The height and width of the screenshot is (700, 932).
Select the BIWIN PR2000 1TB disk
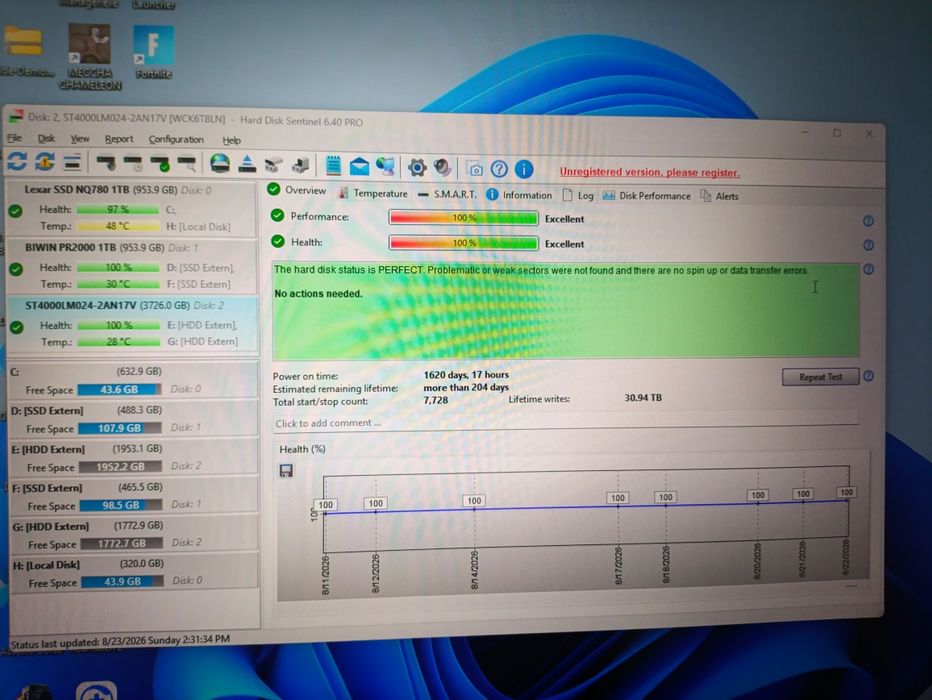tap(132, 266)
